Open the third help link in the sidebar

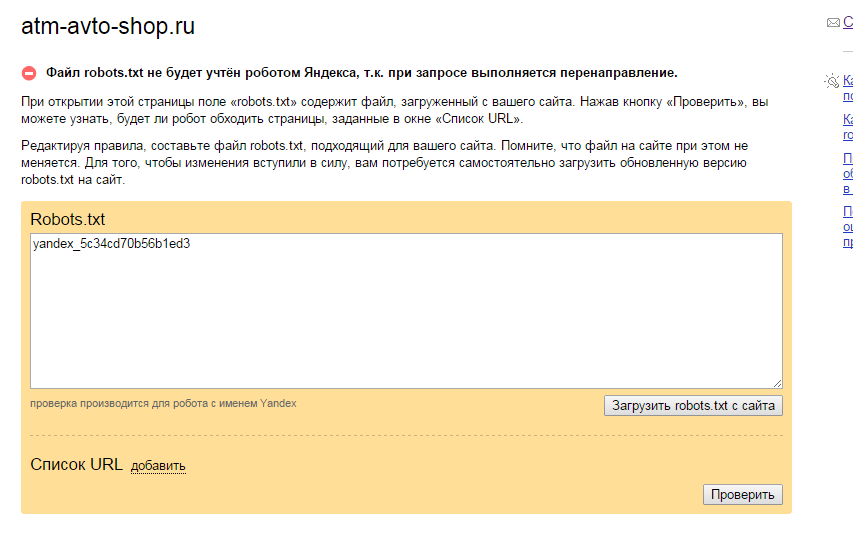click(x=847, y=173)
